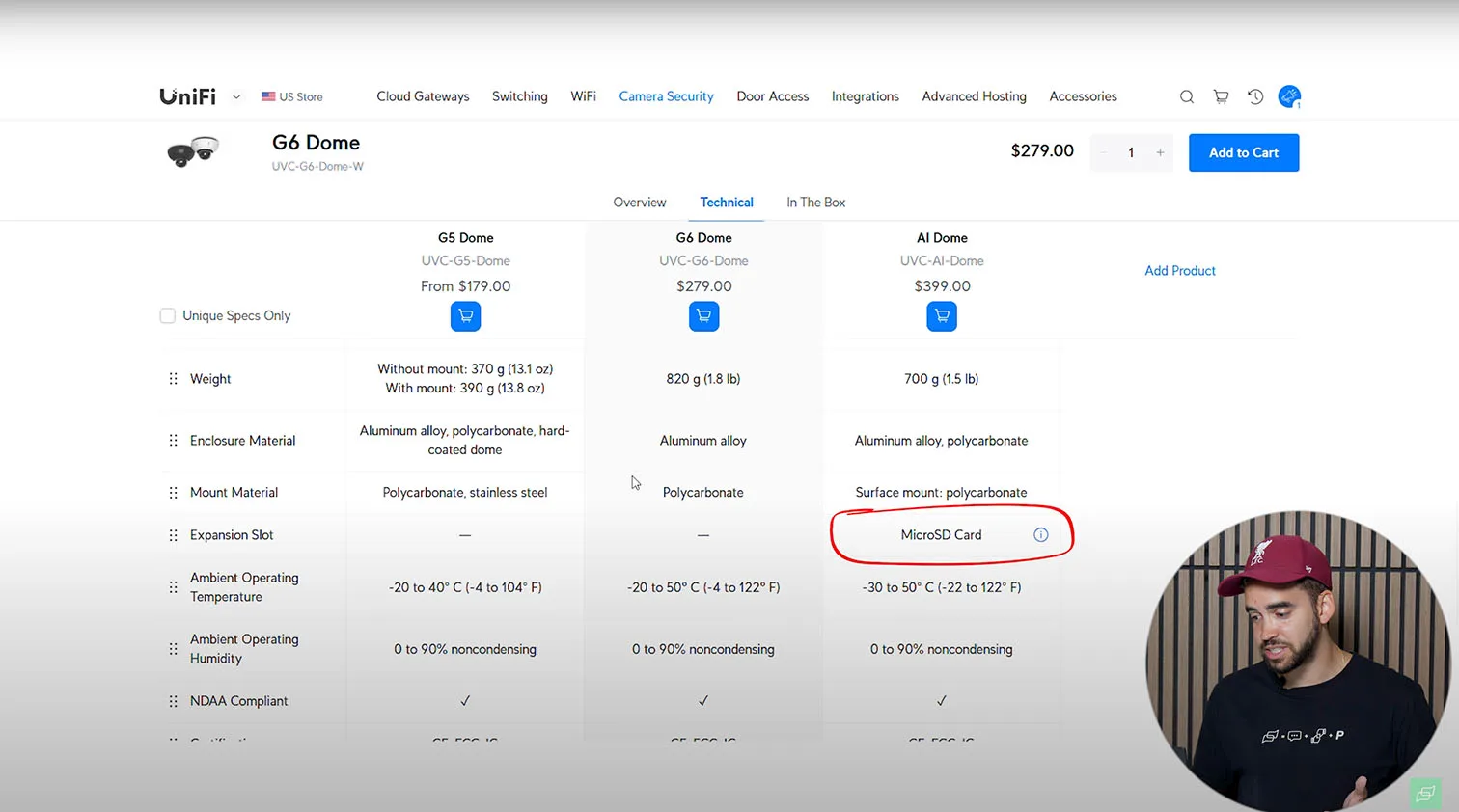Viewport: 1459px width, 812px height.
Task: Open the shopping cart icon in header
Action: coord(1221,96)
